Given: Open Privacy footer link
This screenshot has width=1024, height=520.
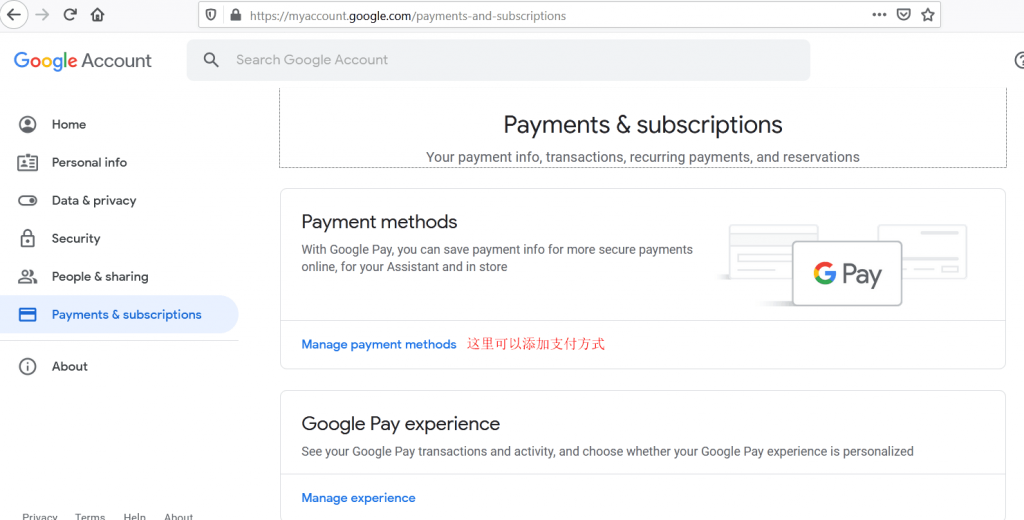Looking at the screenshot, I should point(40,516).
